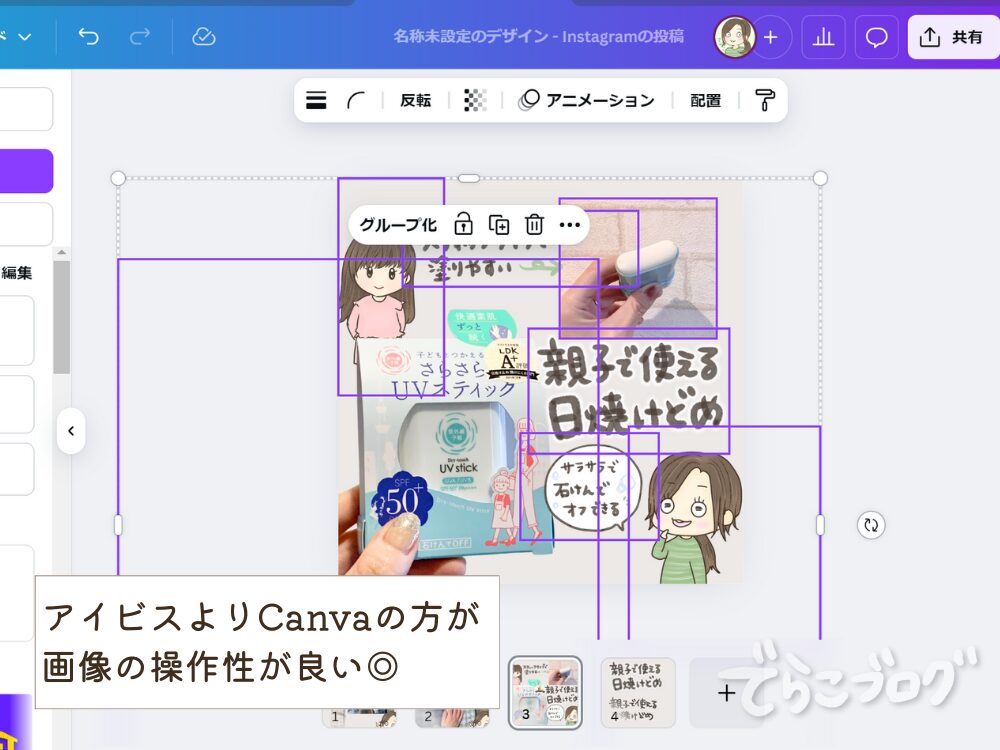Select the speech bubble sticker
Viewport: 1000px width, 750px height.
click(589, 488)
